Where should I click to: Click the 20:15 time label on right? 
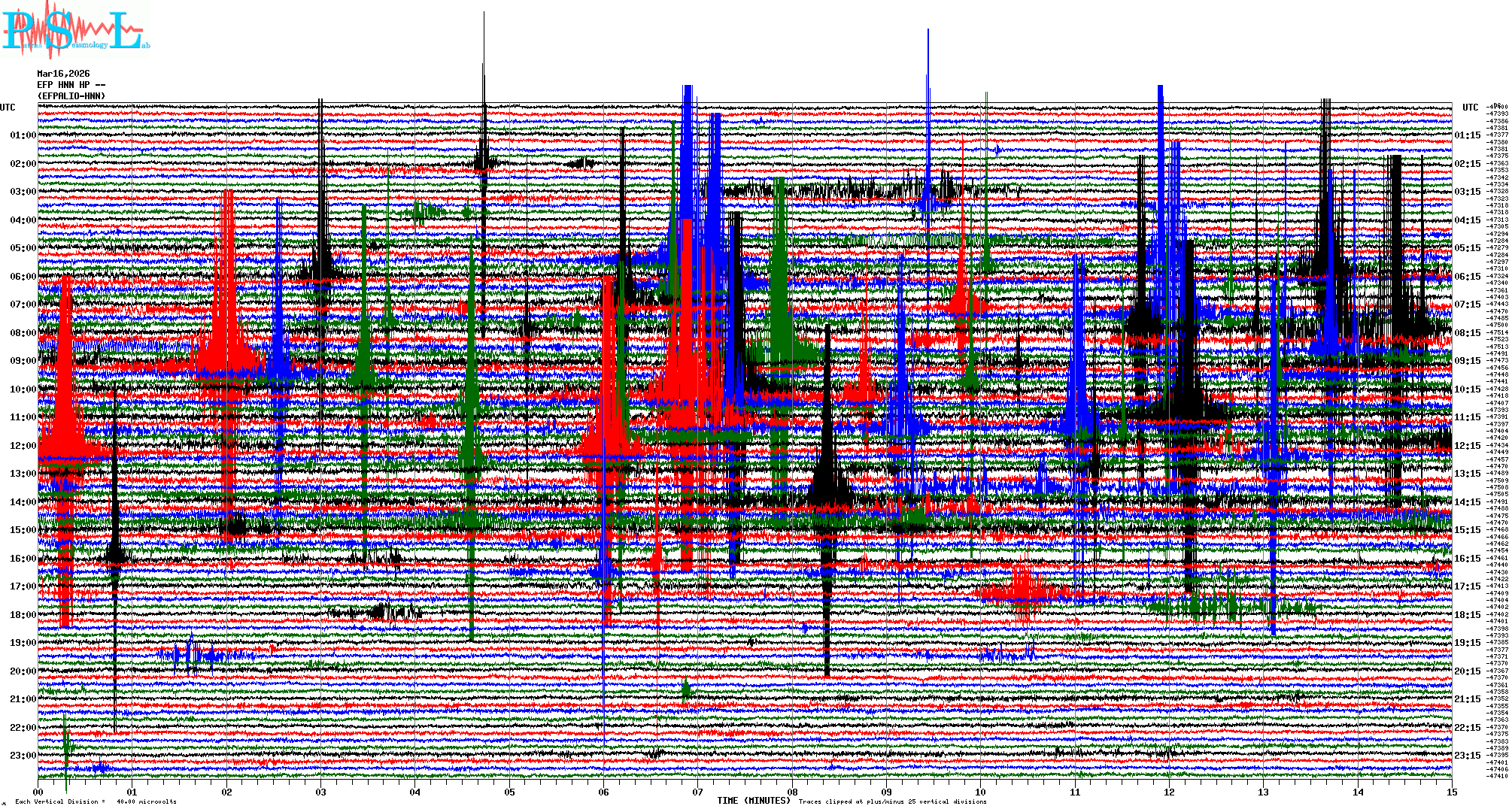point(1467,671)
